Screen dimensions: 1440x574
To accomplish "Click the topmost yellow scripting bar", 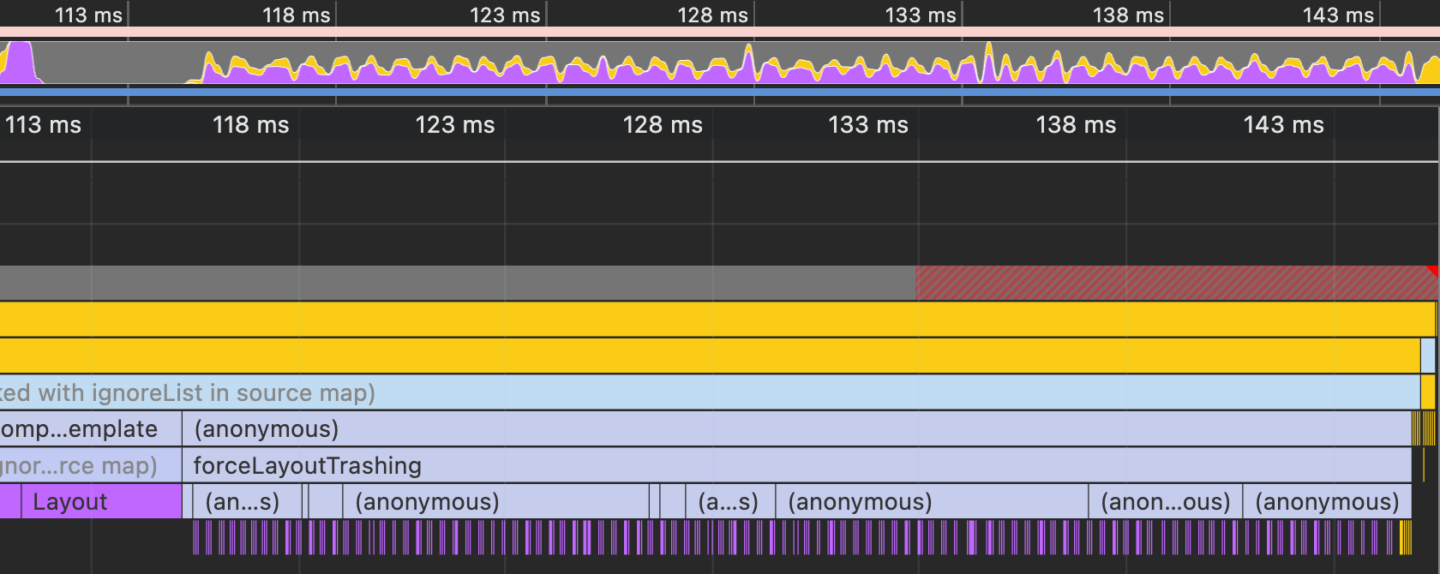I will [716, 319].
